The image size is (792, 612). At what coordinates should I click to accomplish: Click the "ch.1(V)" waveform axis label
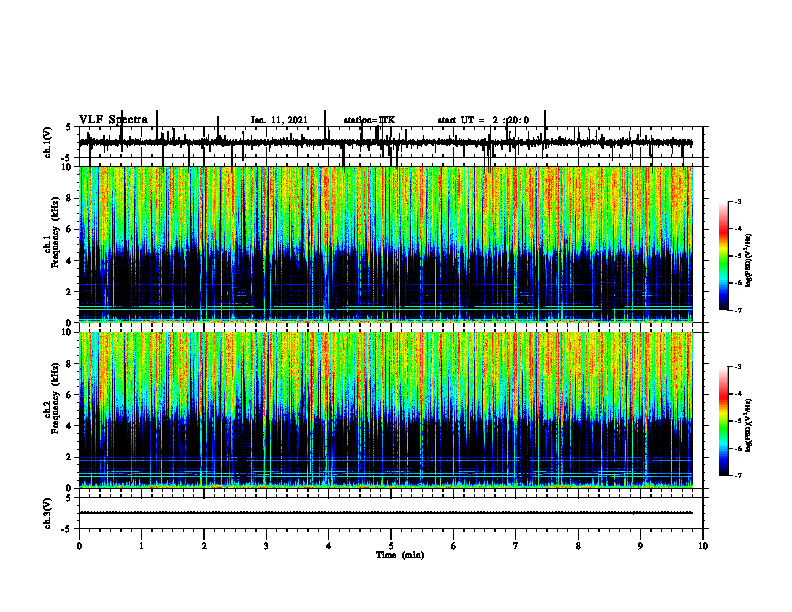pyautogui.click(x=48, y=142)
